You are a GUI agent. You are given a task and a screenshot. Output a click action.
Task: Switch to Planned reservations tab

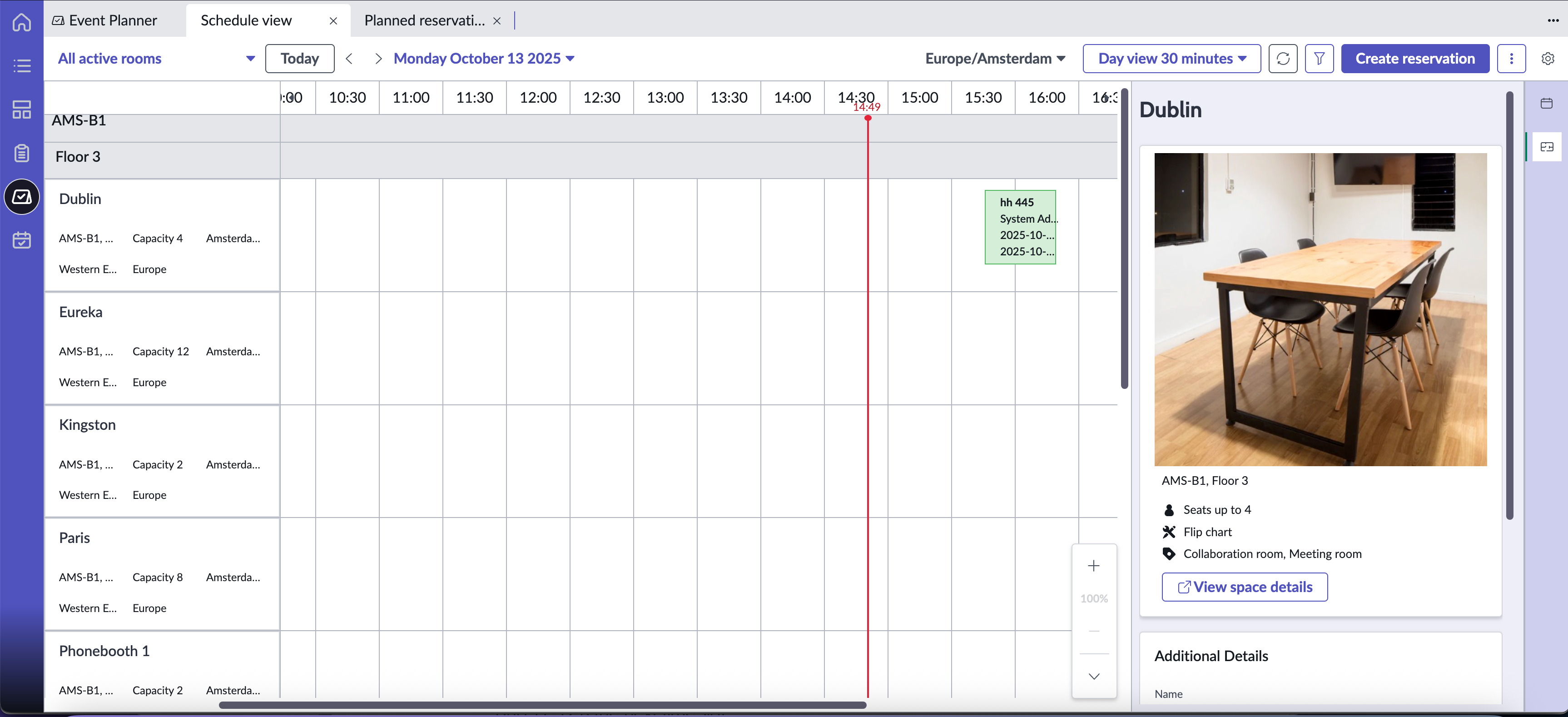[424, 20]
